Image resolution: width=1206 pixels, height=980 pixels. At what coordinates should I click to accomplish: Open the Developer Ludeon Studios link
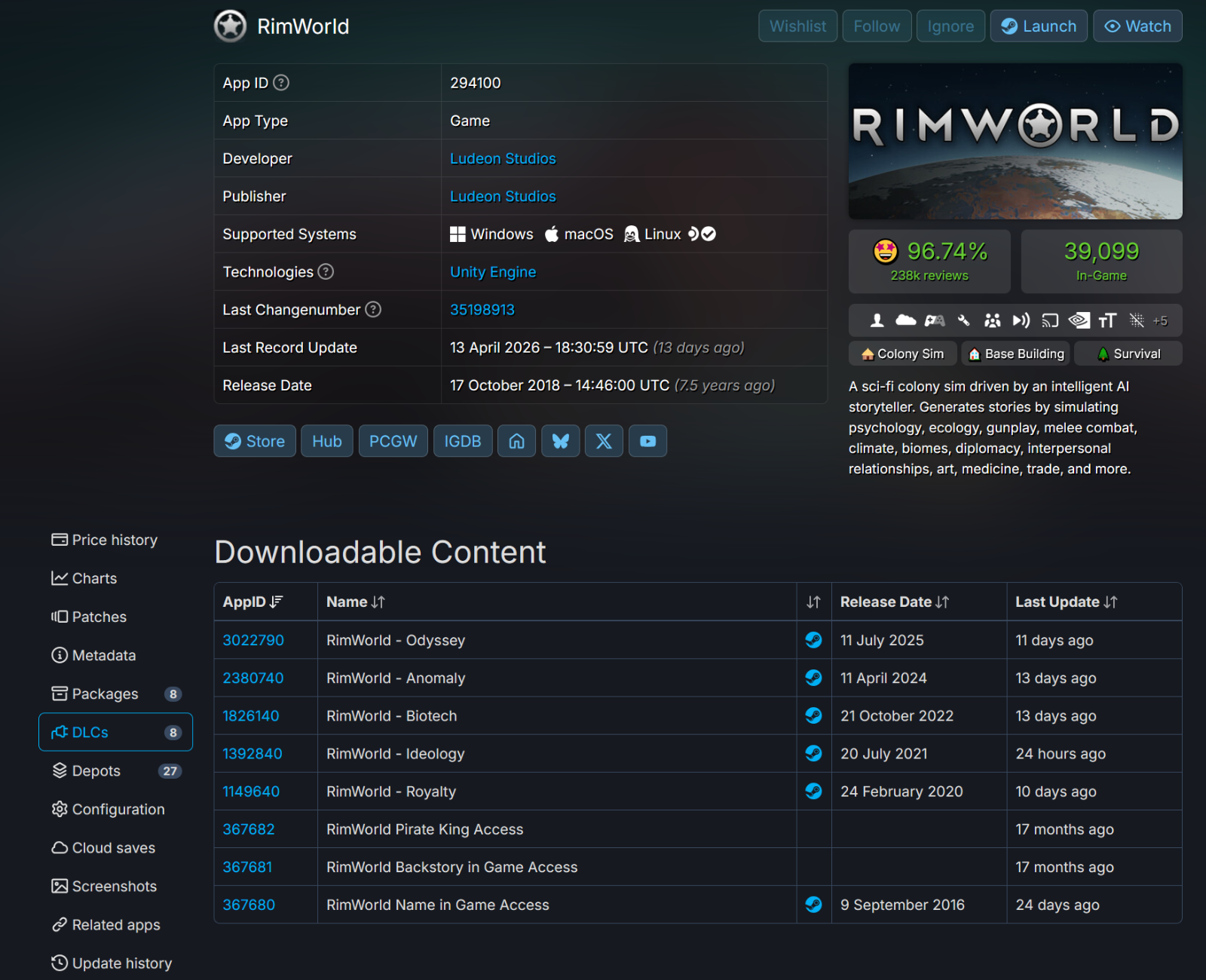(x=503, y=158)
